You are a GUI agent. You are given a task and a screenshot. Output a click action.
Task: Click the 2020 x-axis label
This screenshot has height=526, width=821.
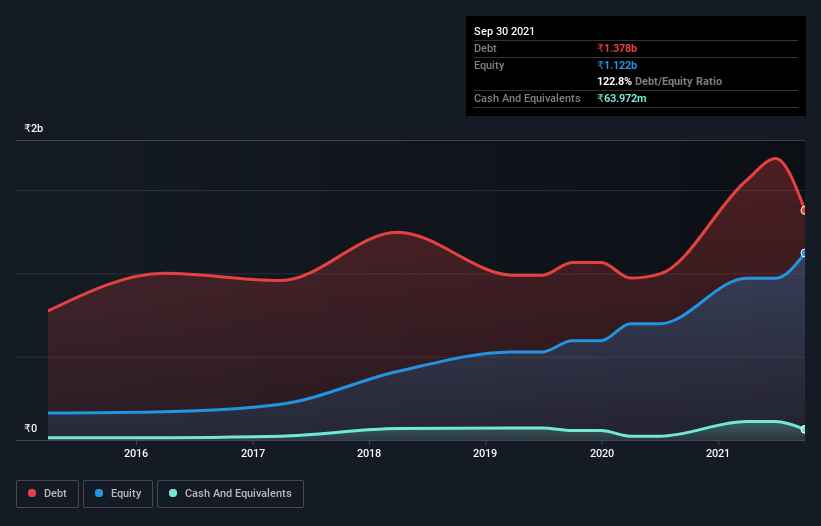(602, 453)
